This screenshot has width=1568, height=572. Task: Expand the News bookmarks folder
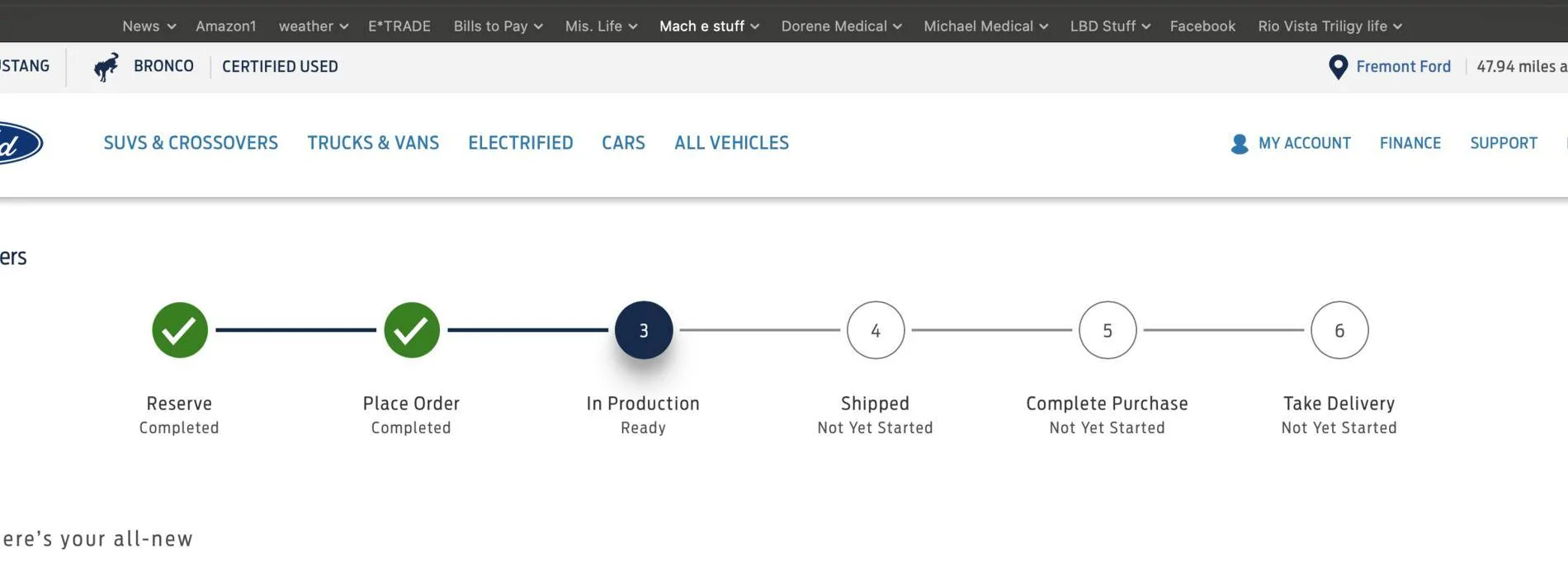149,26
